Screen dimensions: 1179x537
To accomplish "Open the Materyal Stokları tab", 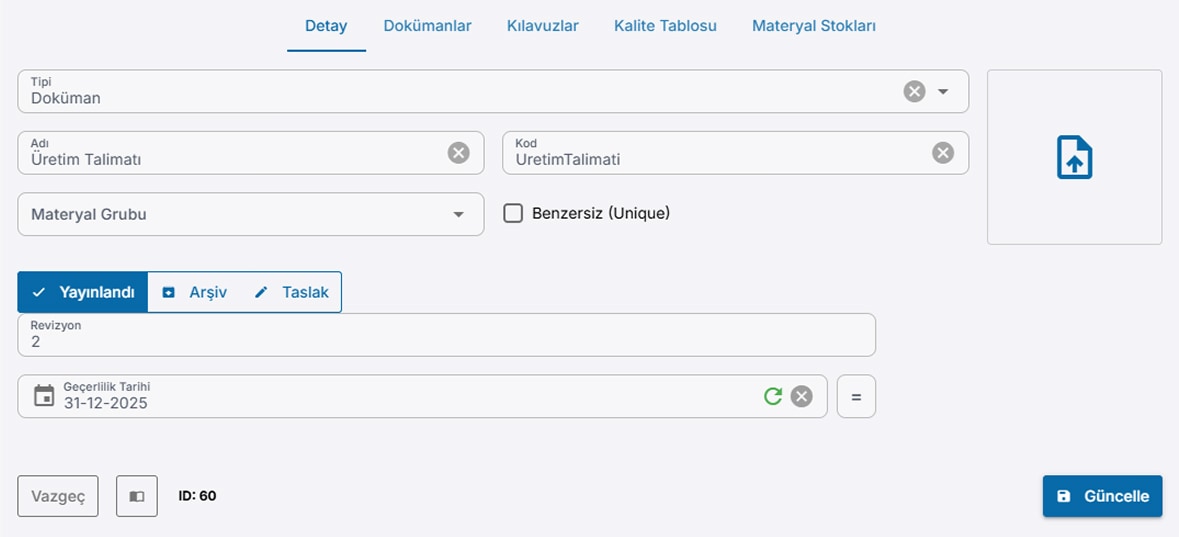I will coord(814,26).
